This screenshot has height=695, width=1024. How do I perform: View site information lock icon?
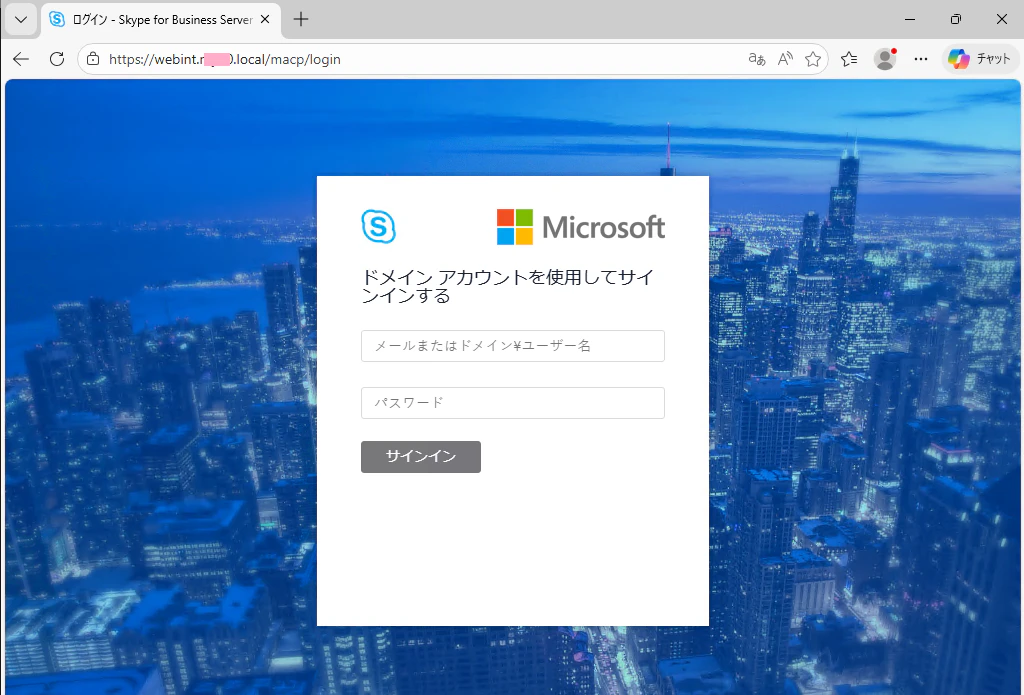coord(93,59)
